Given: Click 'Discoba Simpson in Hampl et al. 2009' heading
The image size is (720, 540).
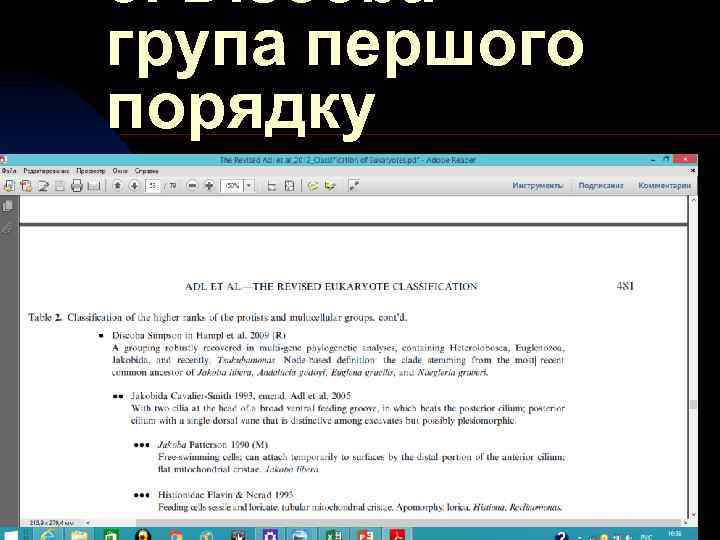Looking at the screenshot, I should [199, 335].
